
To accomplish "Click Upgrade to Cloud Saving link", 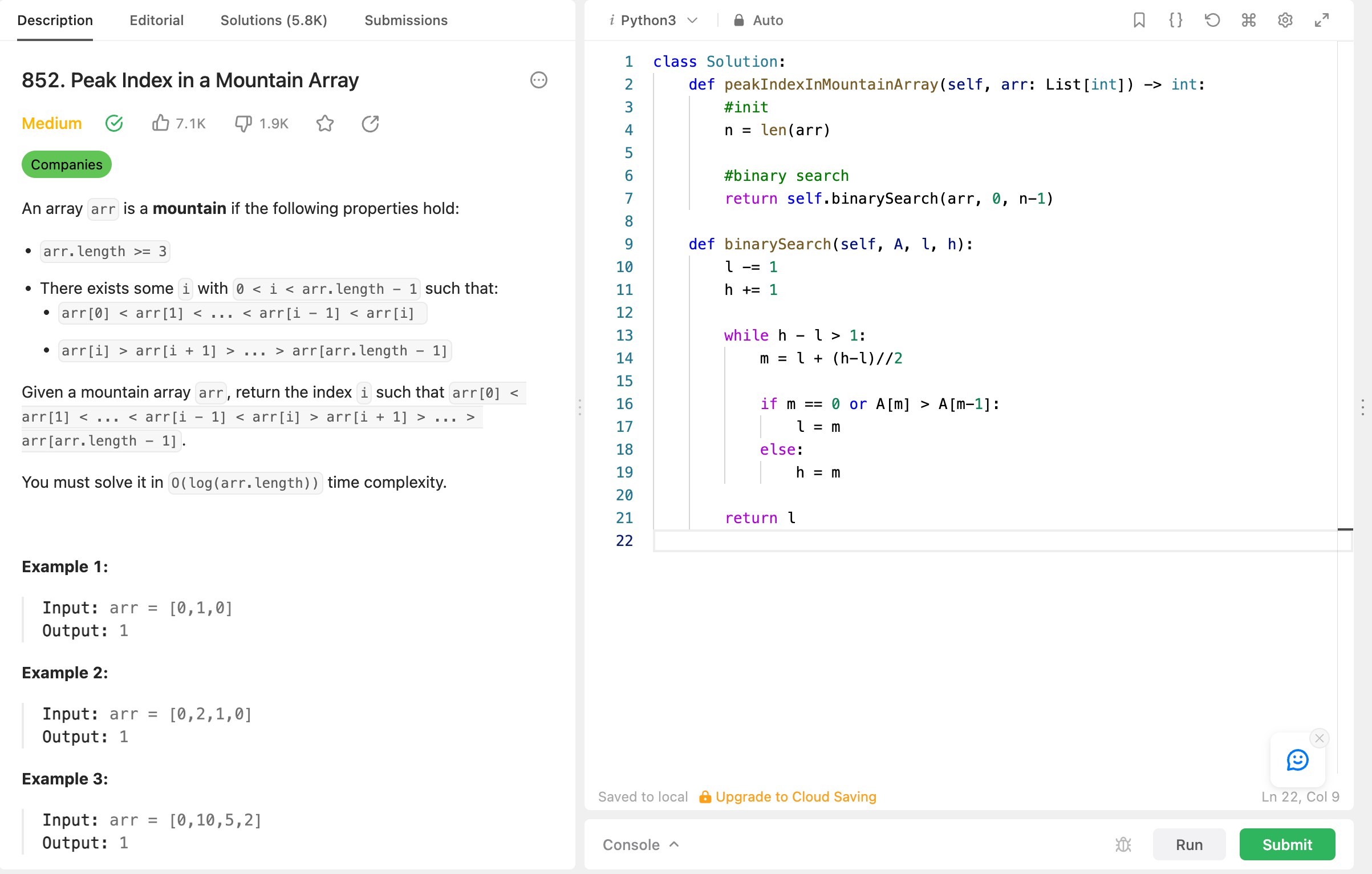I will tap(795, 796).
